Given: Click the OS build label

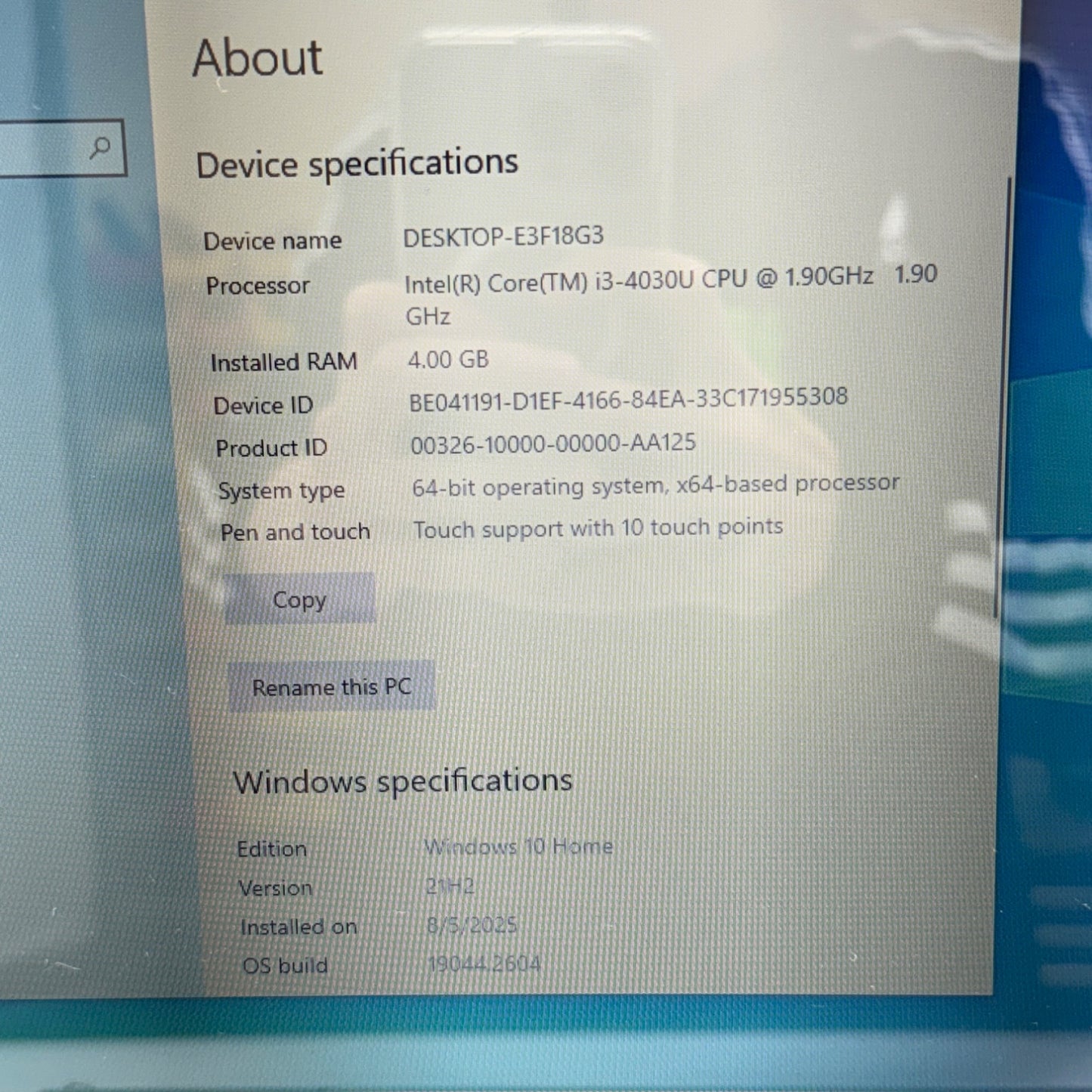Looking at the screenshot, I should [285, 966].
